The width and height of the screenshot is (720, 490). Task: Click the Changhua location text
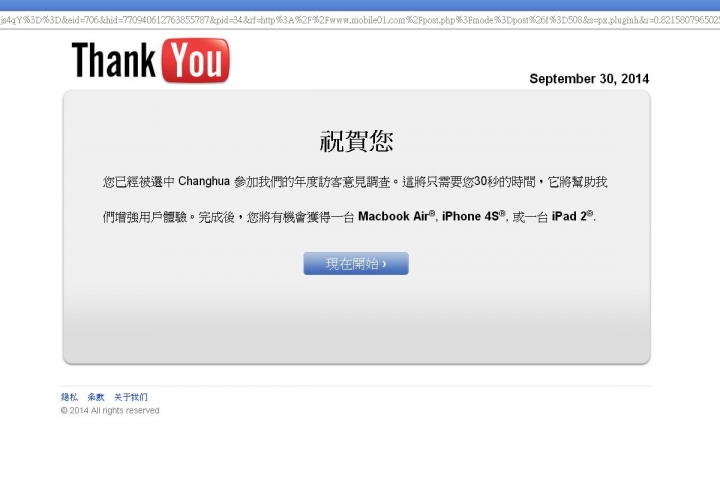coord(204,181)
